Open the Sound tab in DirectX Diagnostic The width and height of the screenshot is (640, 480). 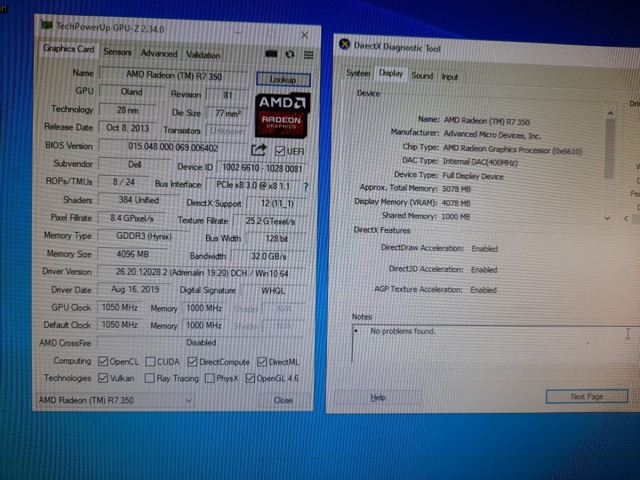click(421, 75)
